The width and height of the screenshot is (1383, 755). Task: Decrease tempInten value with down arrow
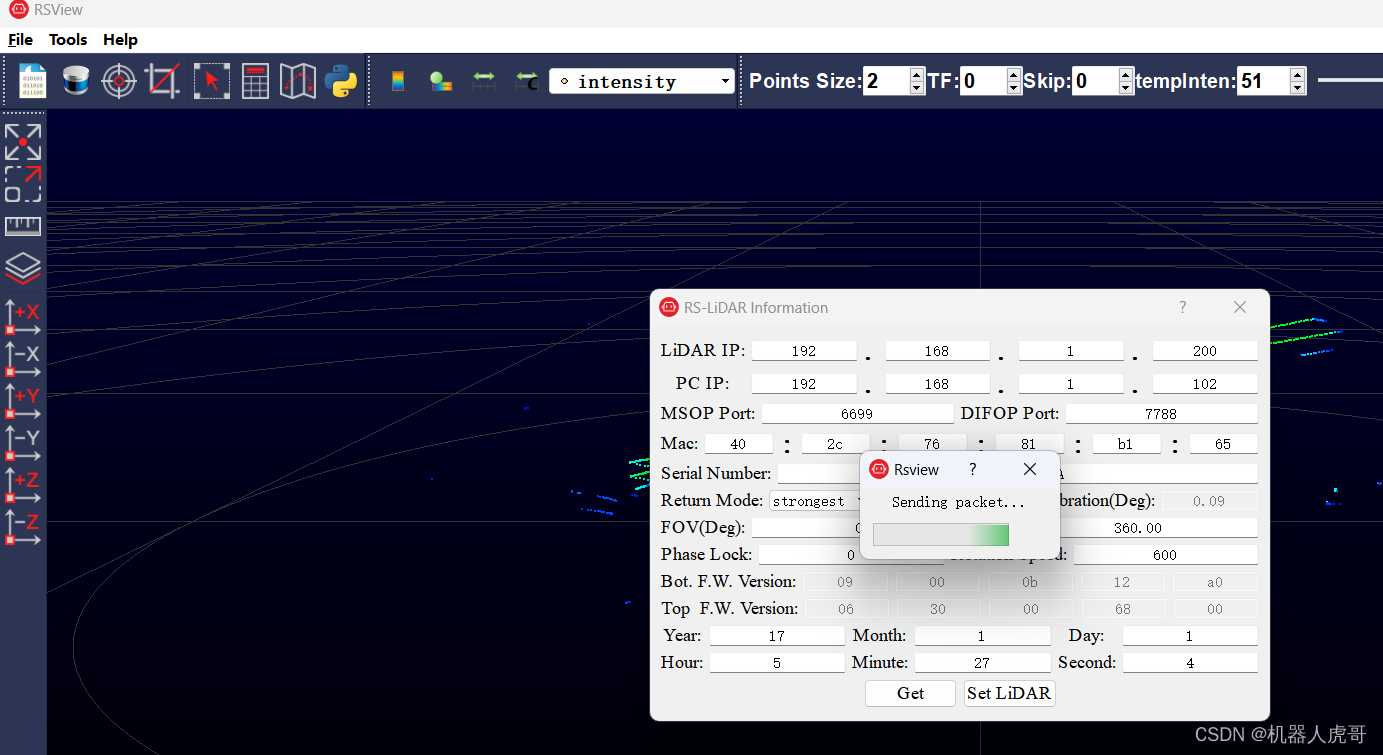click(1298, 88)
